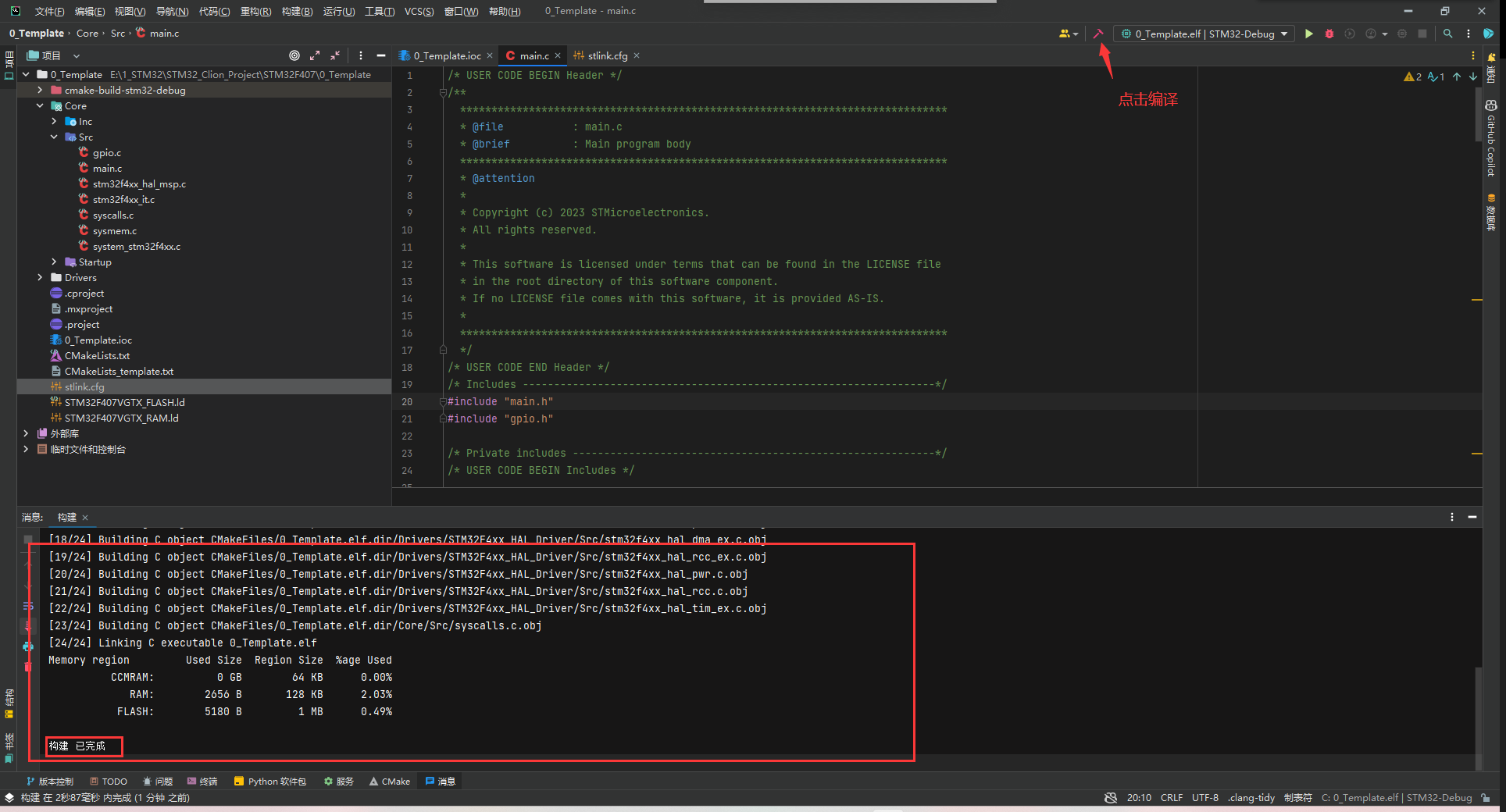Image resolution: width=1506 pixels, height=812 pixels.
Task: Expand the Drivers folder in project tree
Action: tap(40, 277)
